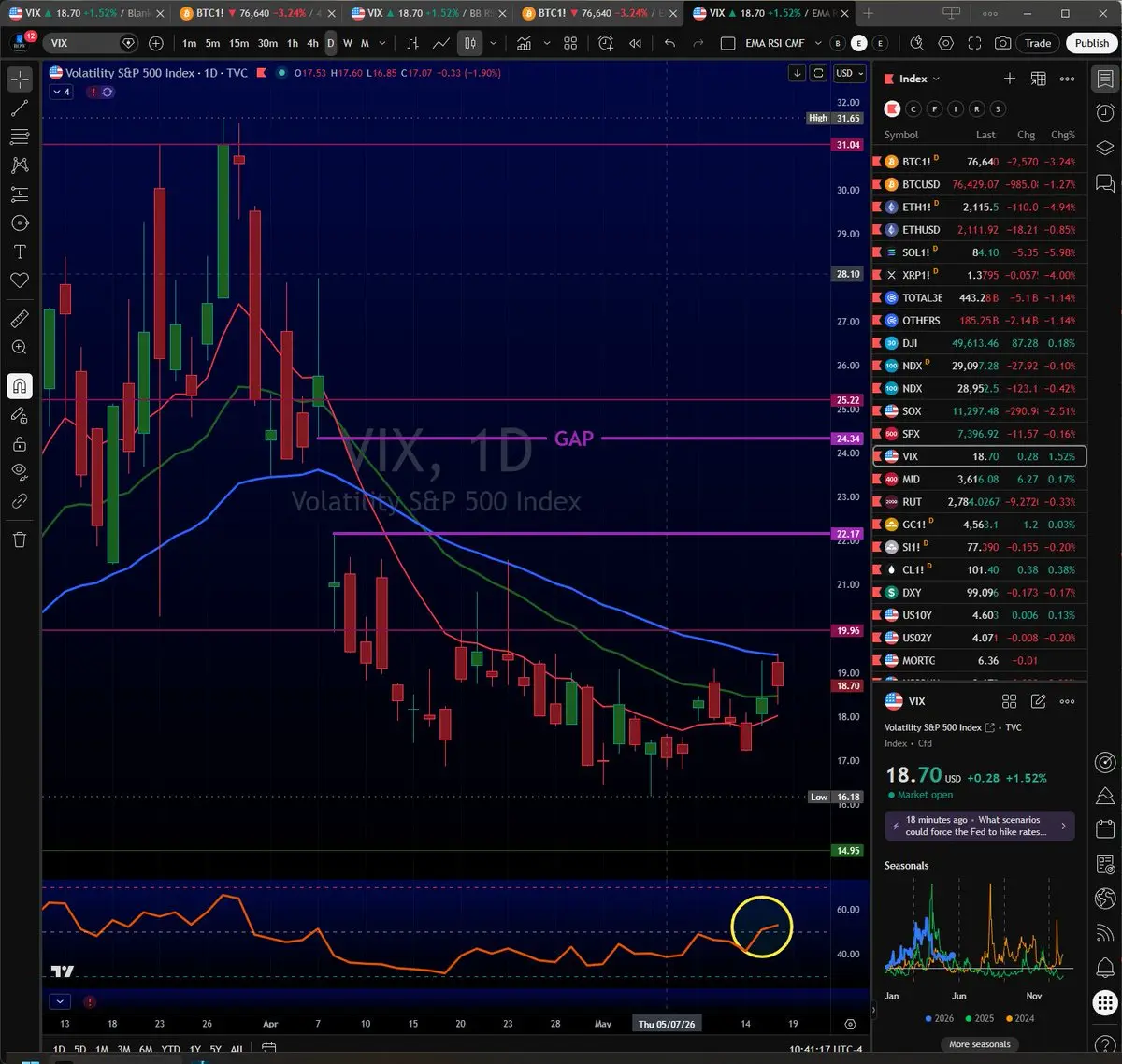Toggle the C filter circle in watchlist
1122x1064 pixels.
coord(913,109)
